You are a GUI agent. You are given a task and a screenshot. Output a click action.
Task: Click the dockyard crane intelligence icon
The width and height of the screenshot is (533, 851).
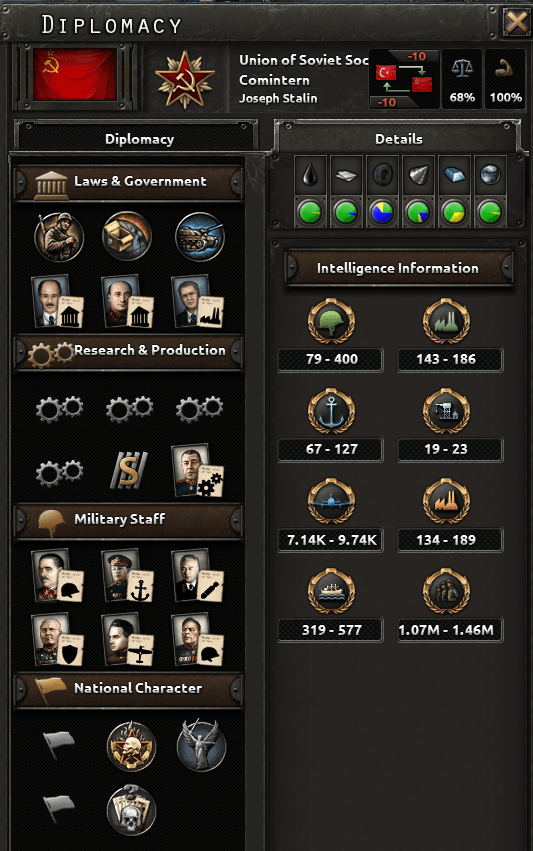point(446,411)
